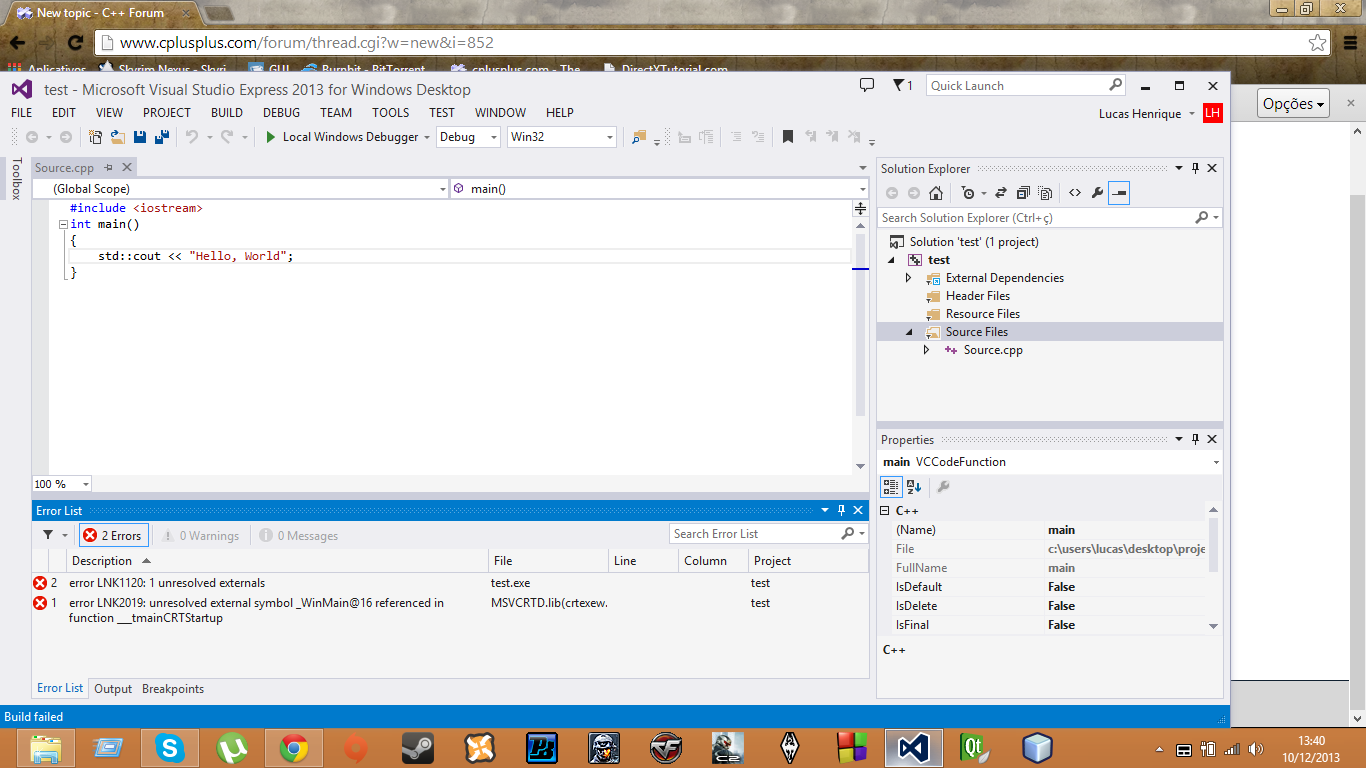The height and width of the screenshot is (768, 1366).
Task: Sync Solution Explorer with active document
Action: [x=999, y=190]
